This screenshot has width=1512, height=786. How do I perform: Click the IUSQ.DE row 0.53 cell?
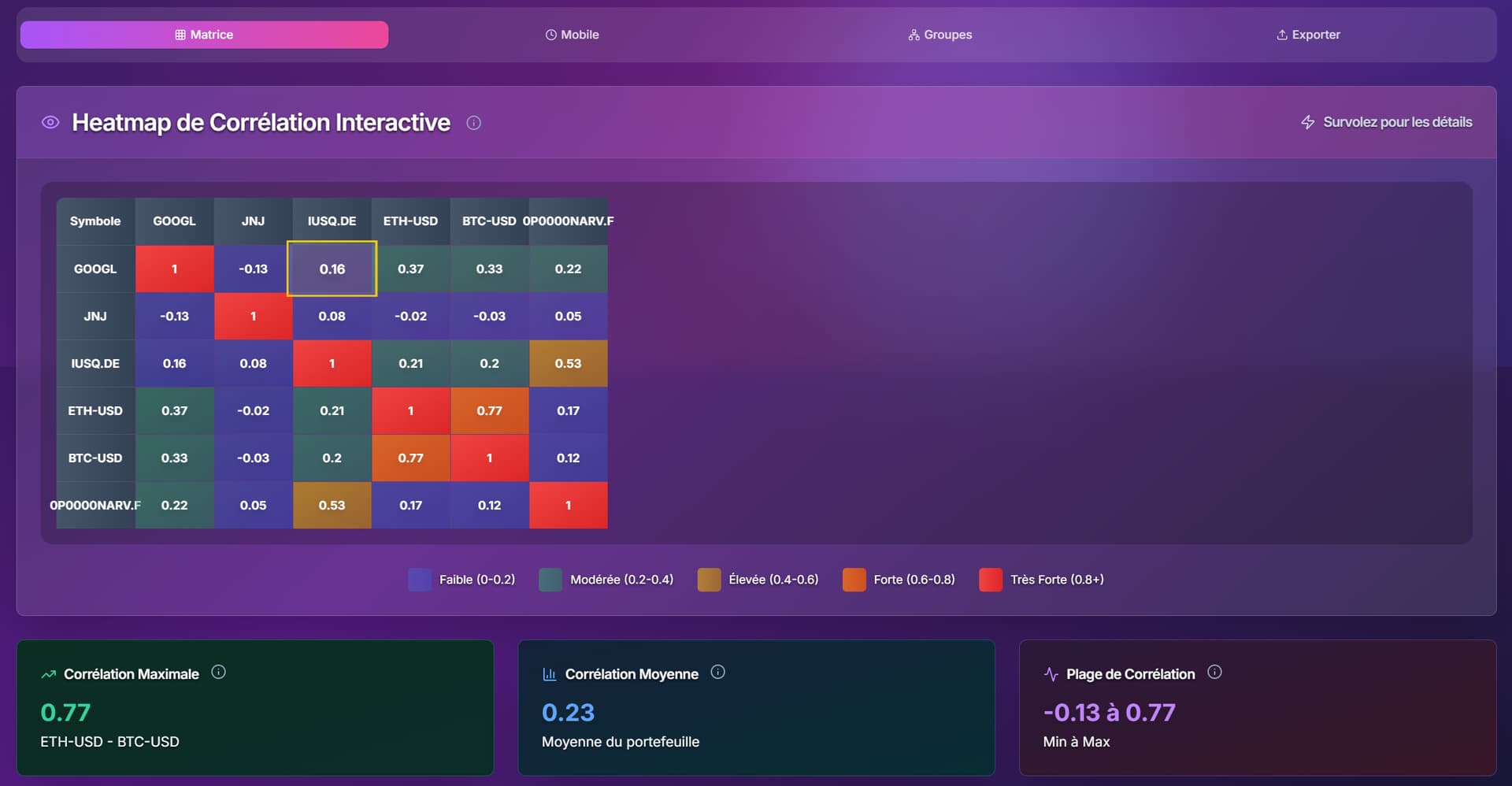click(568, 363)
